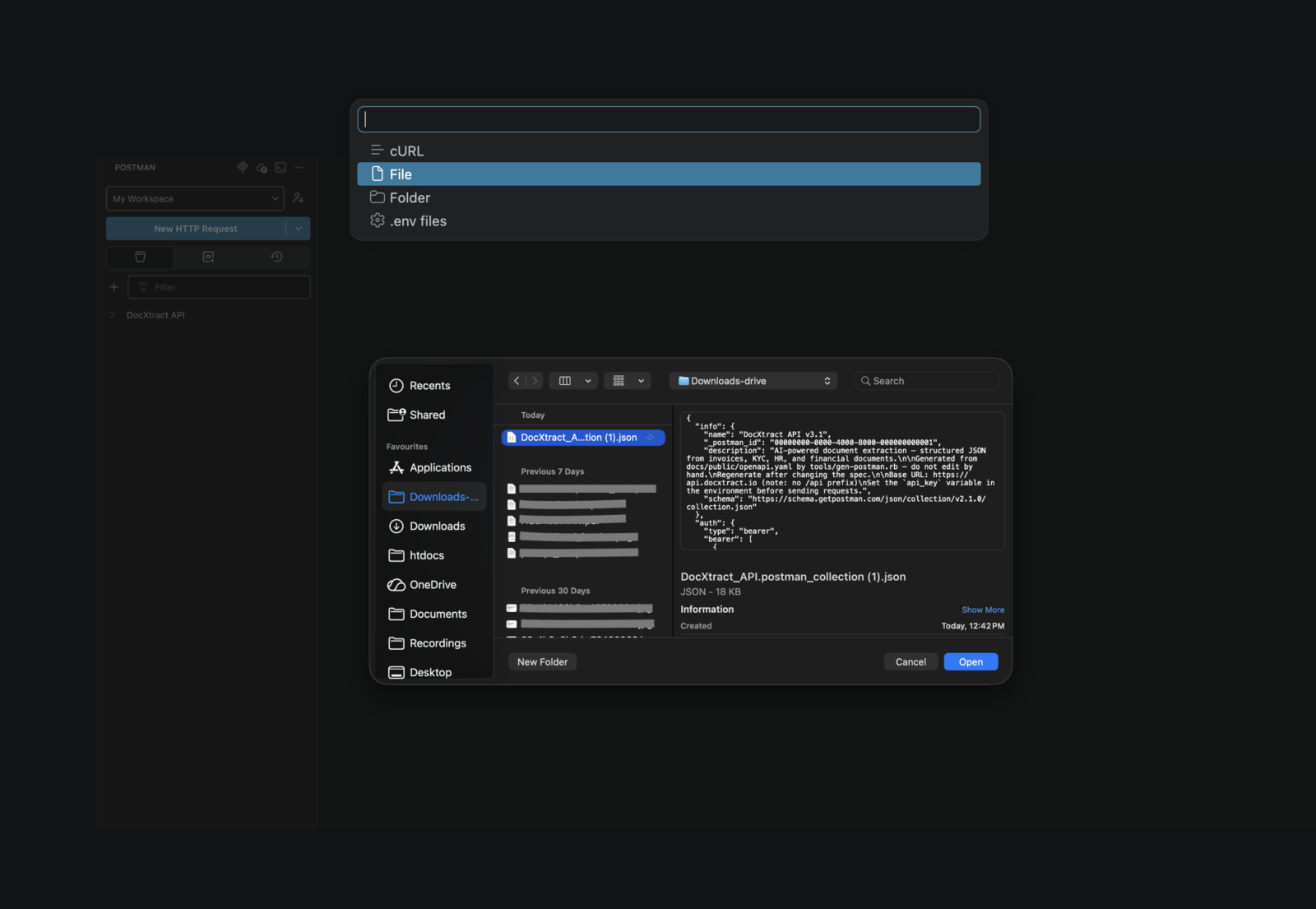Switch to the Environments tab in the Postman sidebar

pyautogui.click(x=208, y=257)
